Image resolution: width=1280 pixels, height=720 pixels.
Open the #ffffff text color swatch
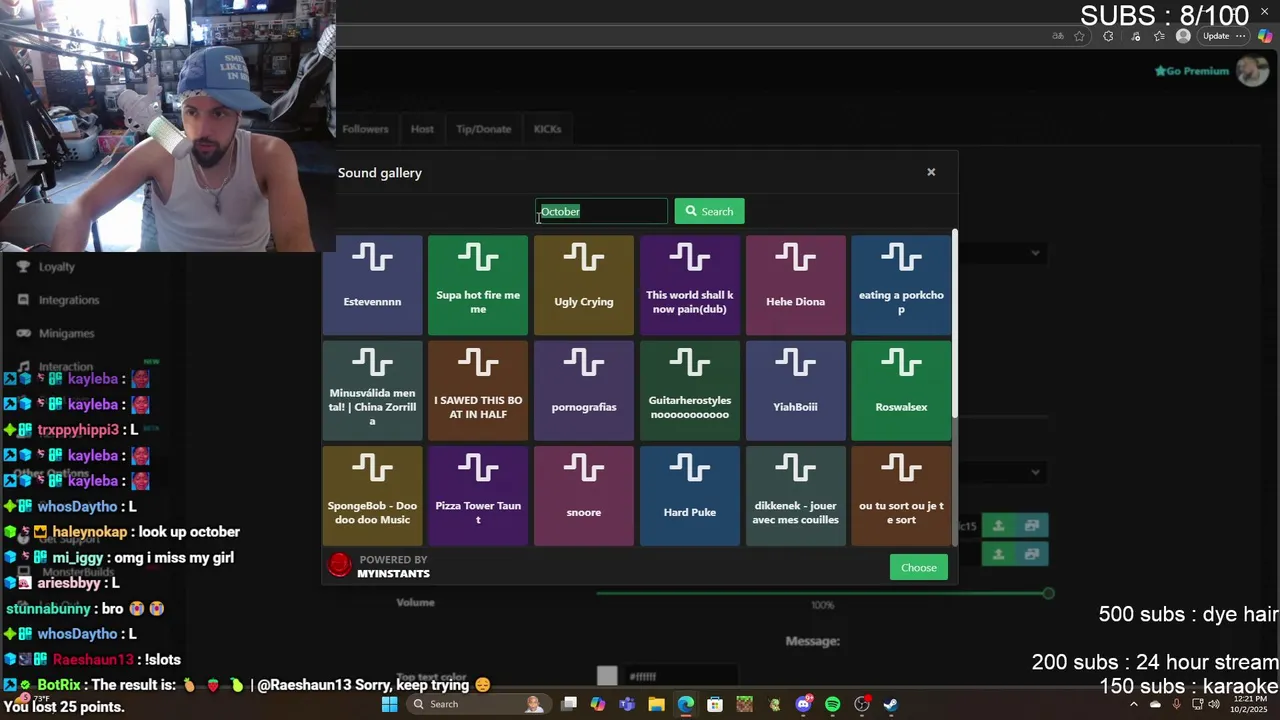point(607,676)
